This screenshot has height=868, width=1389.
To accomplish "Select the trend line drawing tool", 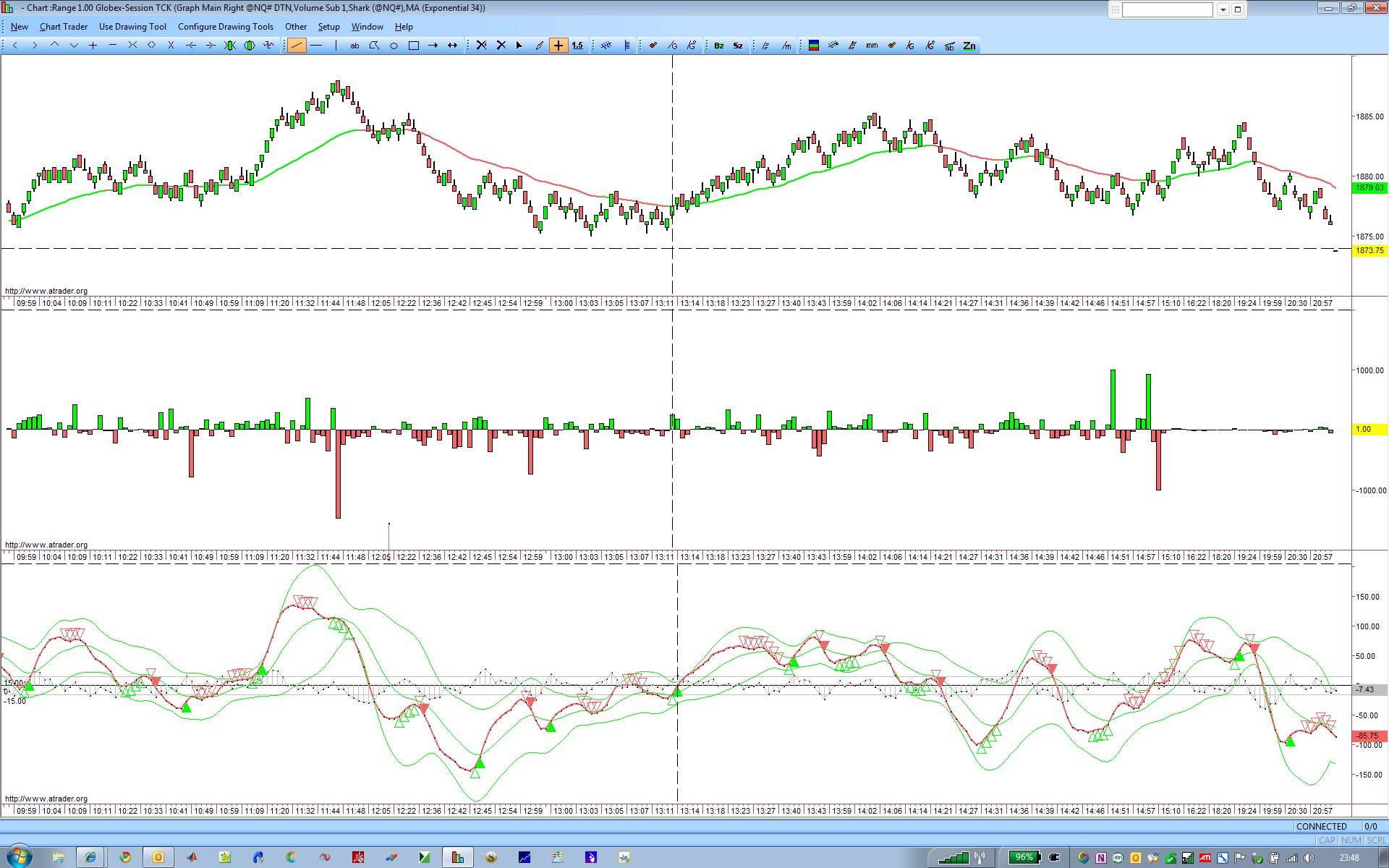I will pos(297,46).
